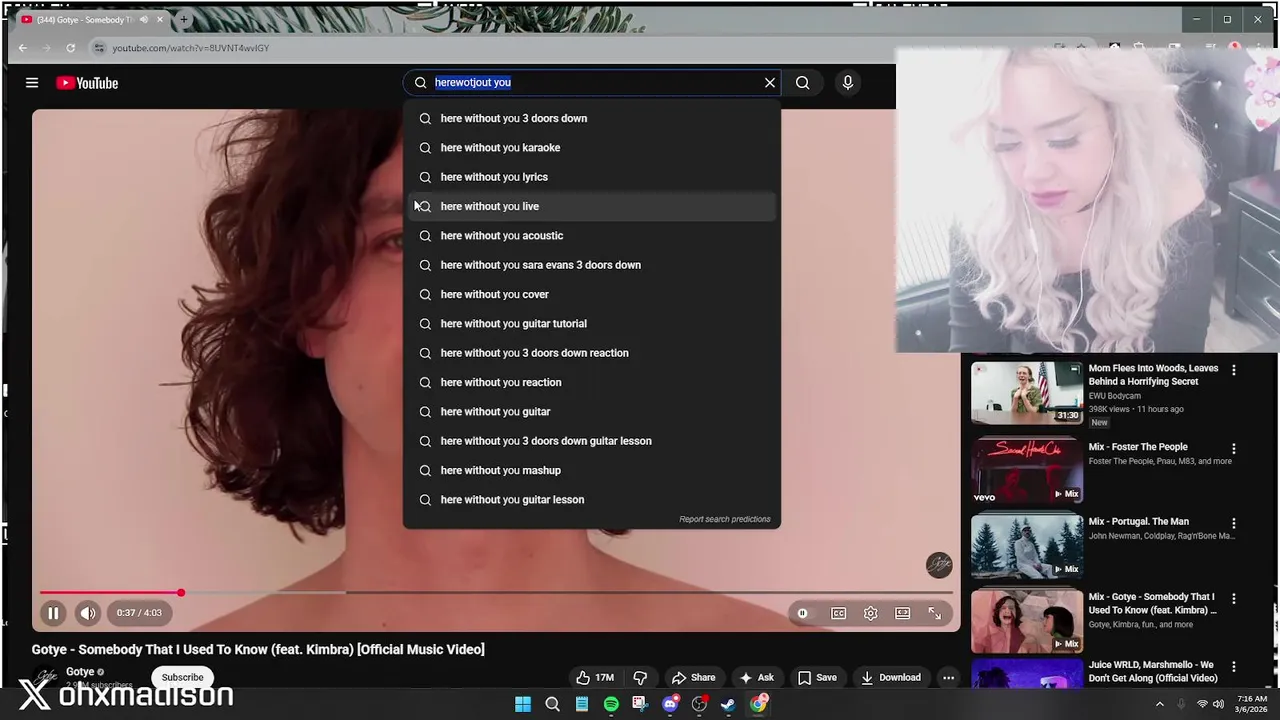Run the search with the magnifier button
This screenshot has width=1280, height=720.
pos(802,83)
